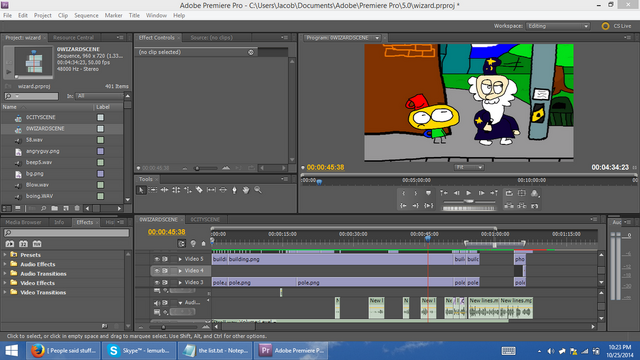Select the Slide tool
Viewport: 640px width, 360px height.
(223, 190)
